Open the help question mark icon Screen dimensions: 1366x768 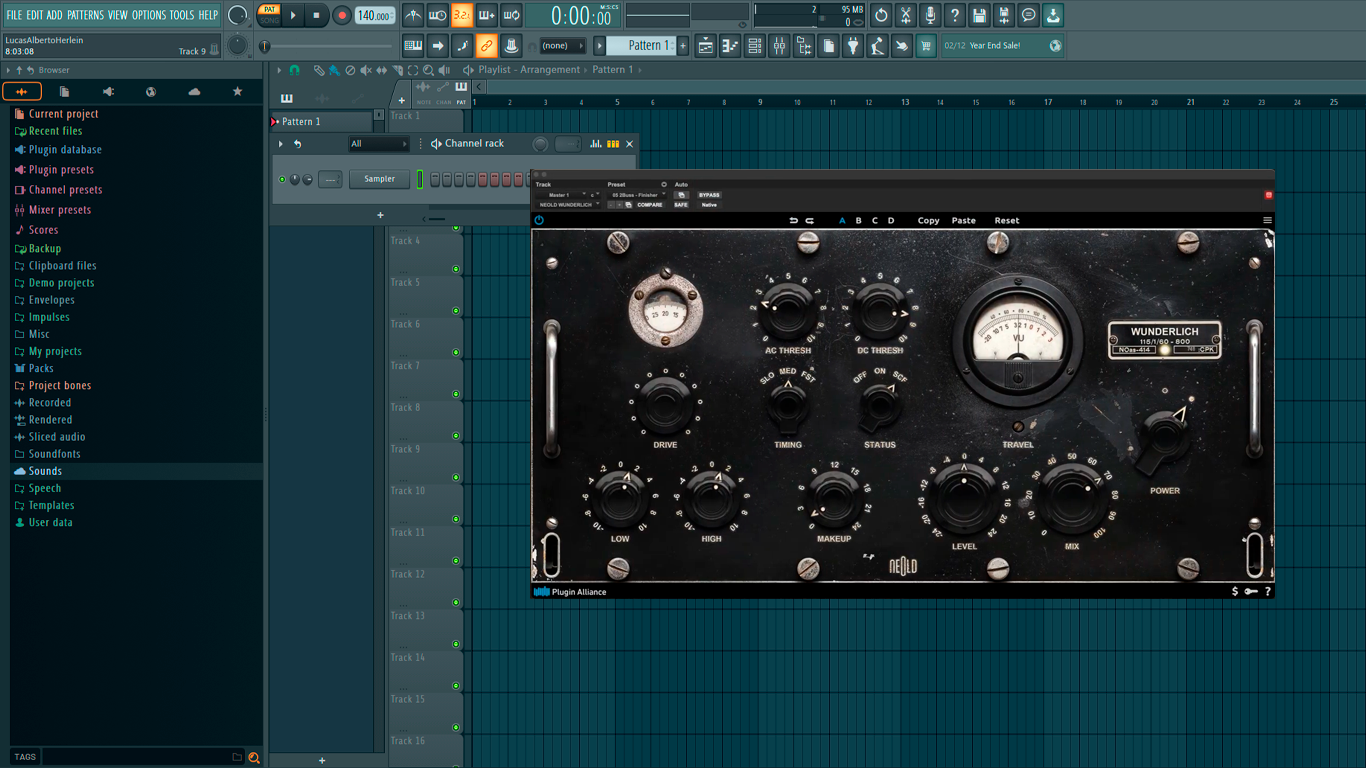click(955, 15)
